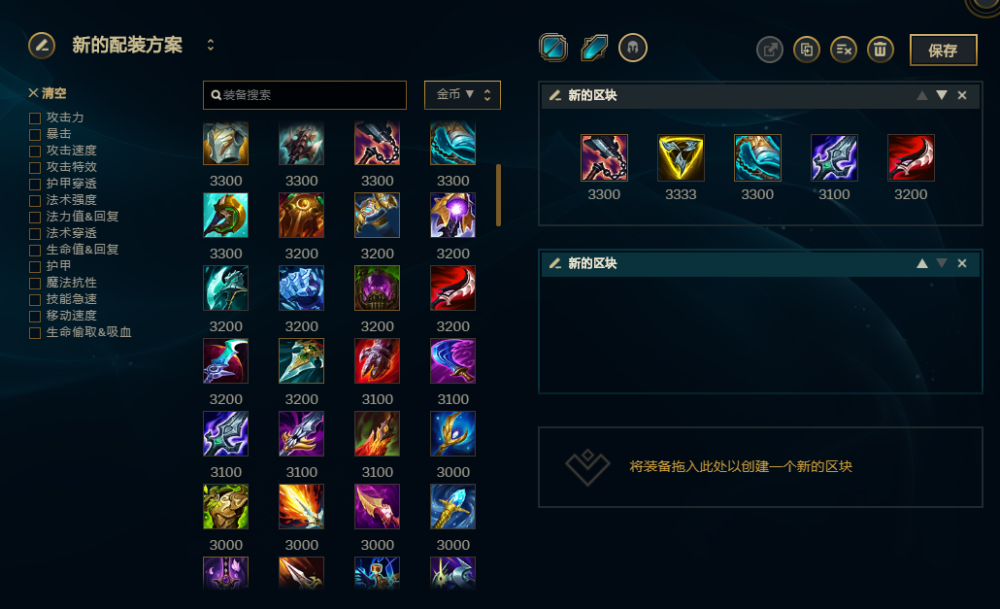Screen dimensions: 1000x609
Task: Select the yellow 3333 gold item in first block
Action: tap(680, 158)
